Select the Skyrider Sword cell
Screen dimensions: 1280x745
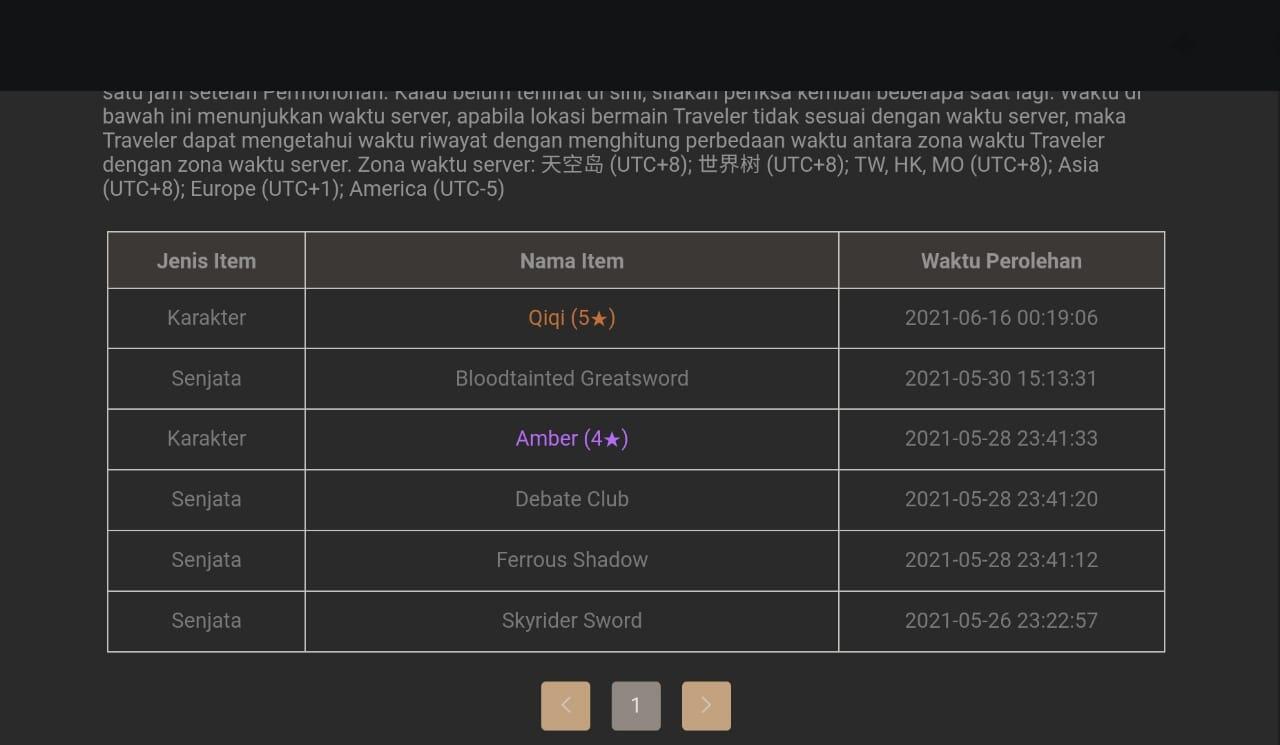(x=572, y=620)
